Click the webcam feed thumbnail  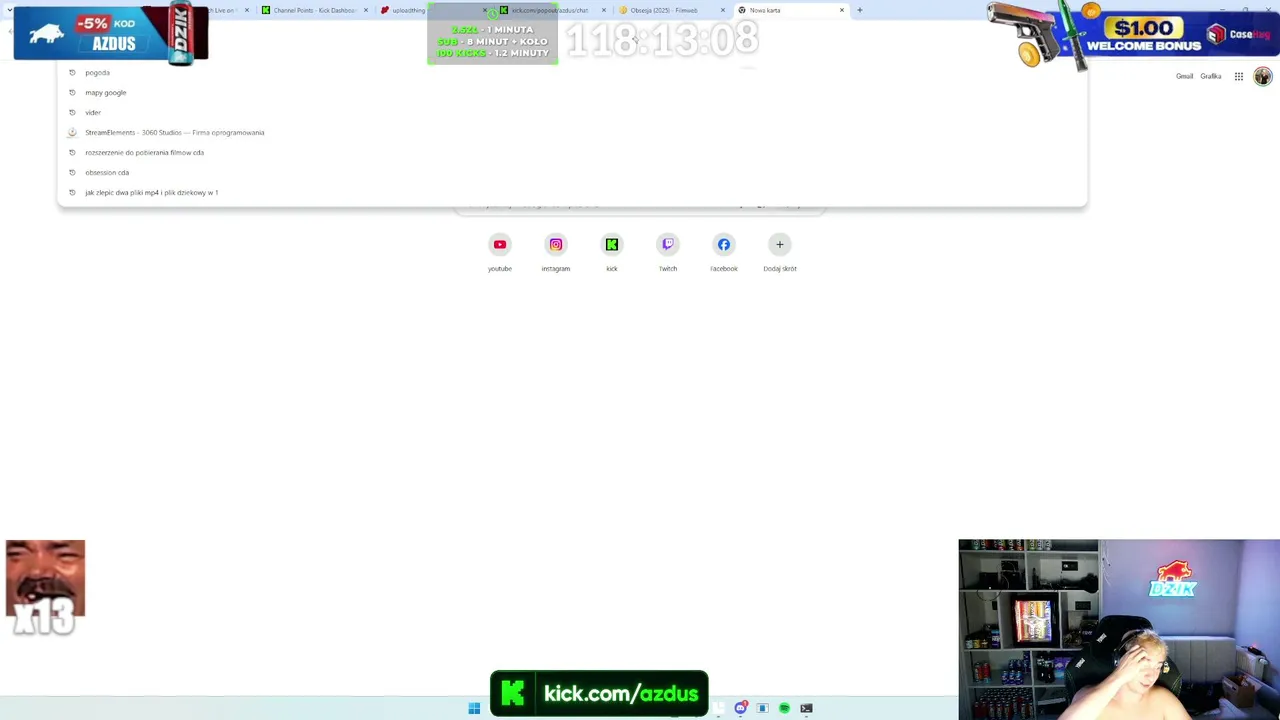pyautogui.click(x=1119, y=629)
